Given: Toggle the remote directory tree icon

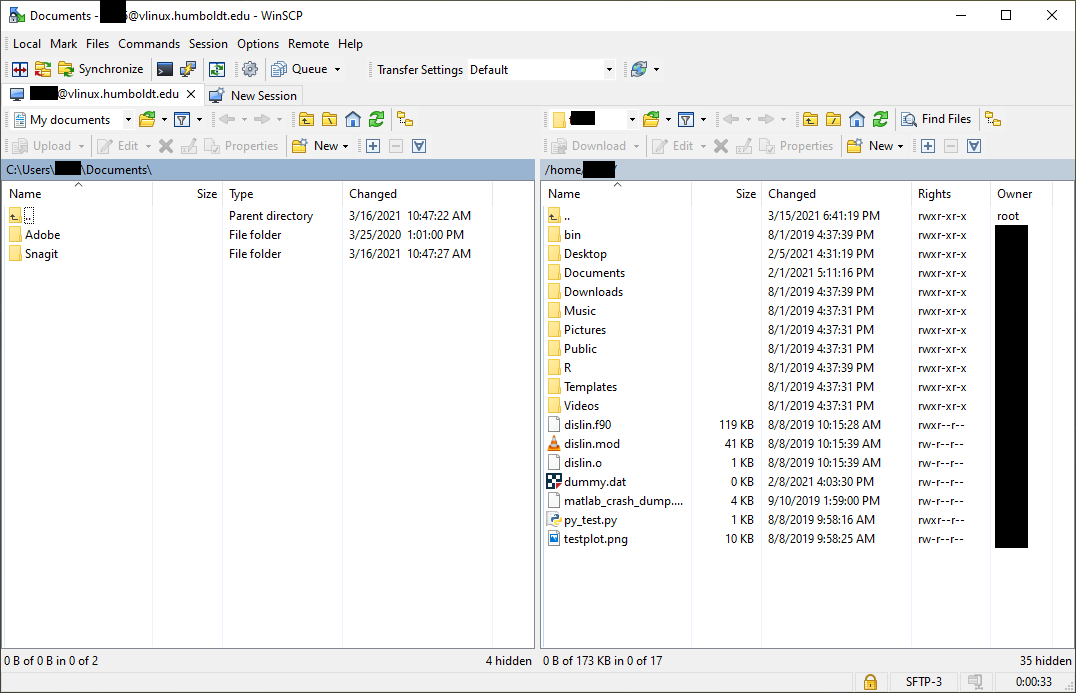Looking at the screenshot, I should [x=993, y=119].
